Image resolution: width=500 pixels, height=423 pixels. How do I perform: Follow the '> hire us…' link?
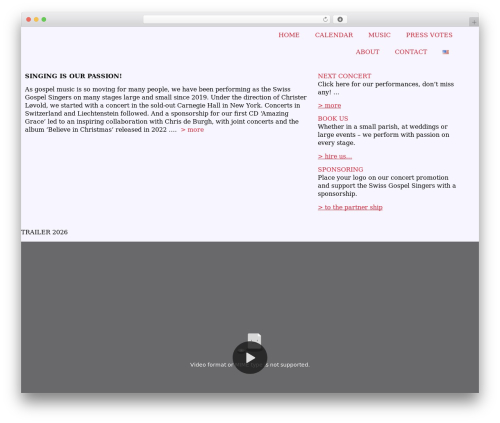tap(335, 156)
